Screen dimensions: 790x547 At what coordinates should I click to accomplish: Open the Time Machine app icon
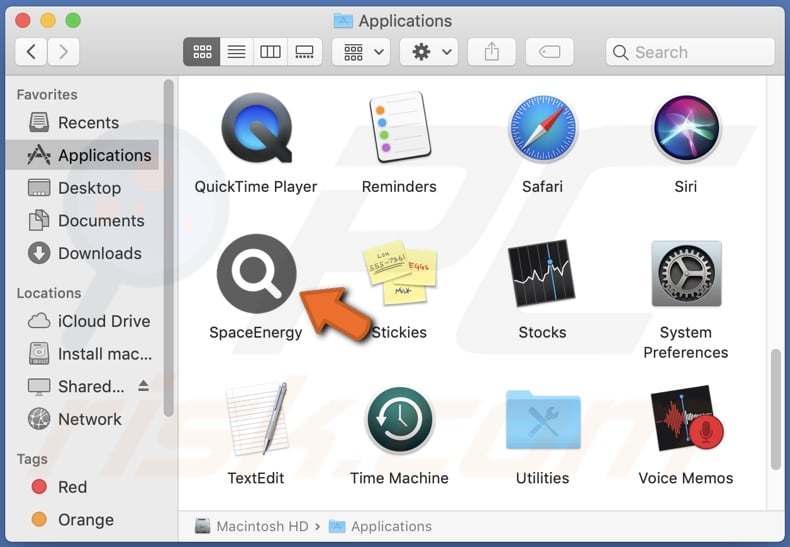(400, 420)
